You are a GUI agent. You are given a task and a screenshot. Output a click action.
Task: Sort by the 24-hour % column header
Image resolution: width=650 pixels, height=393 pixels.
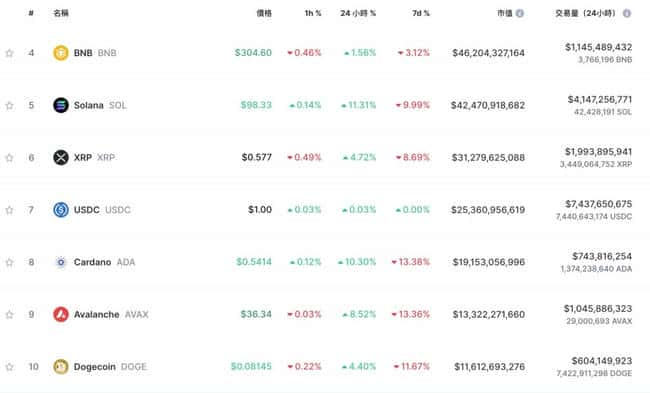point(358,13)
